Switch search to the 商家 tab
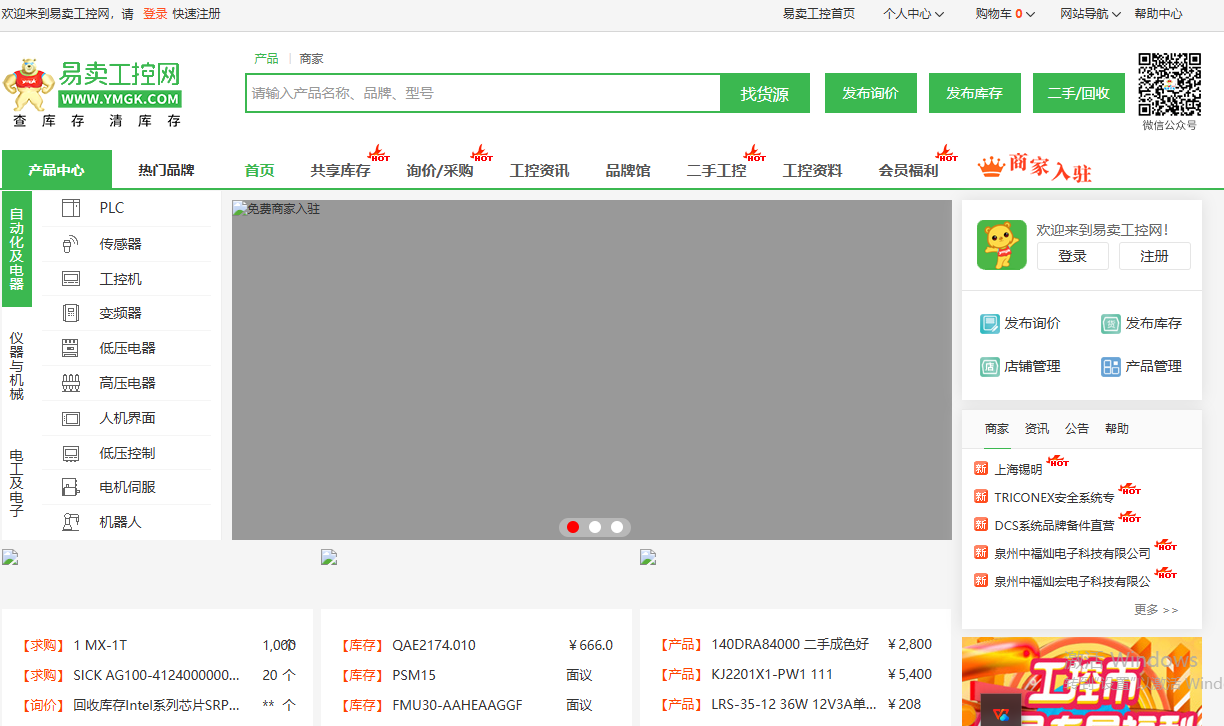1224x726 pixels. click(311, 58)
